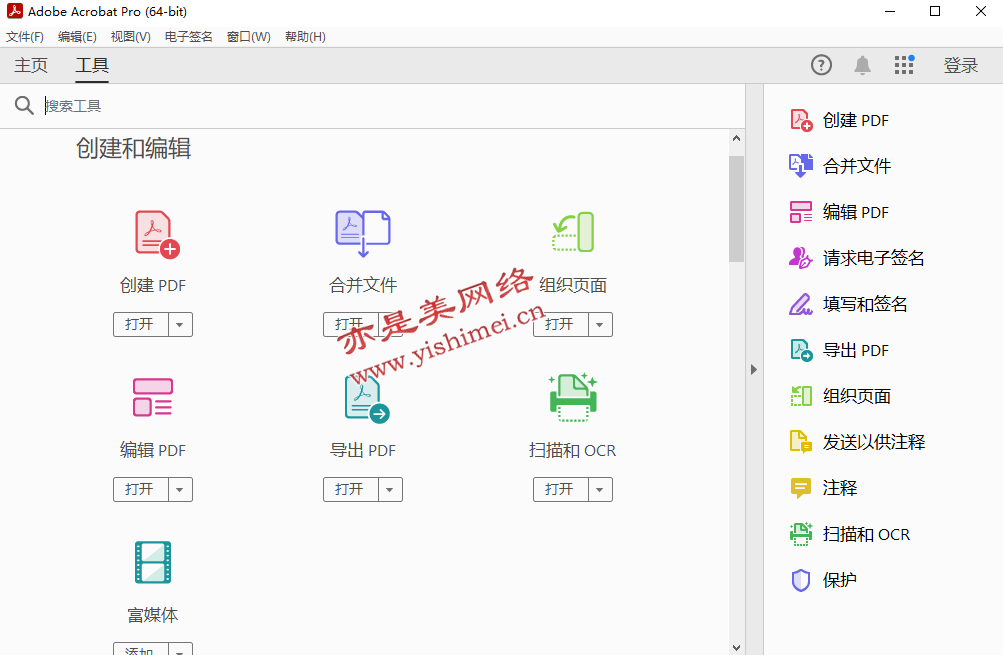Open the 编辑(E) menu
The image size is (1003, 655).
(77, 36)
